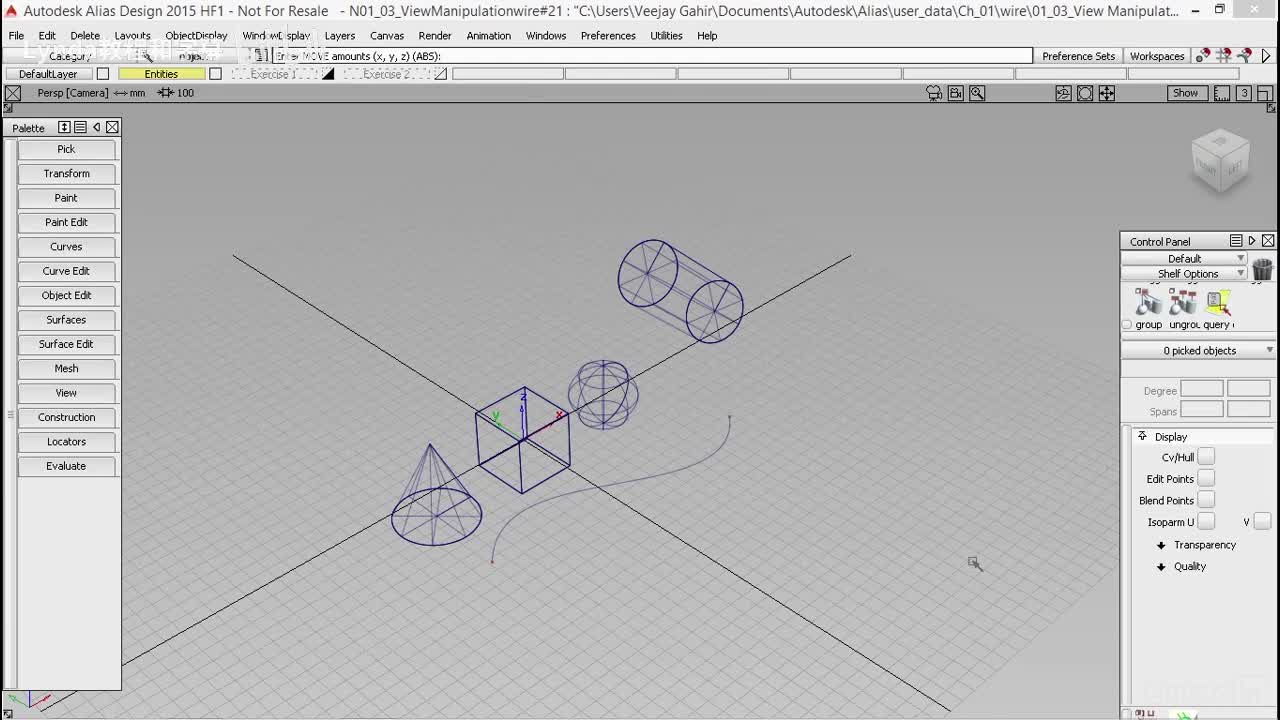Click the tumble view icon
Screen dimensions: 1280x720
click(1063, 93)
